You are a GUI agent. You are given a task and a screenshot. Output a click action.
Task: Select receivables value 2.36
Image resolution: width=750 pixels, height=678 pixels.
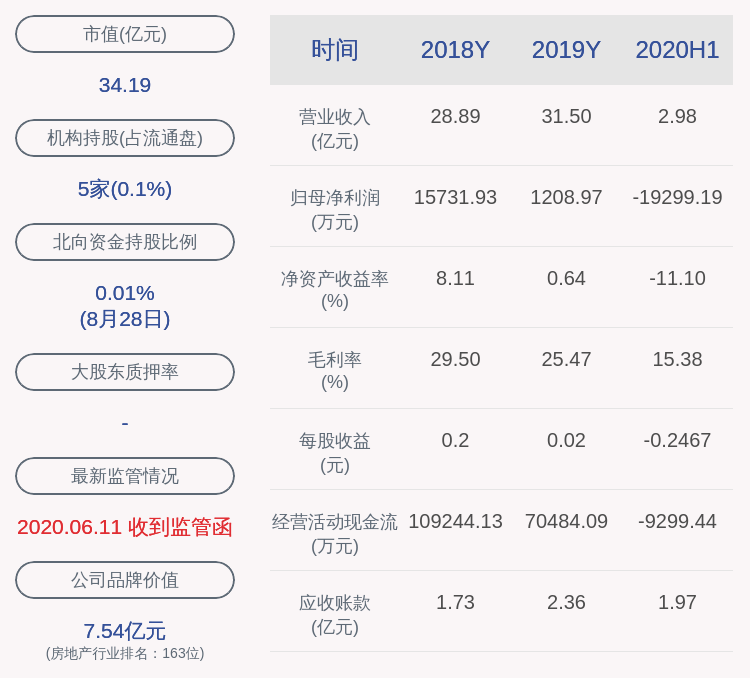coord(566,602)
